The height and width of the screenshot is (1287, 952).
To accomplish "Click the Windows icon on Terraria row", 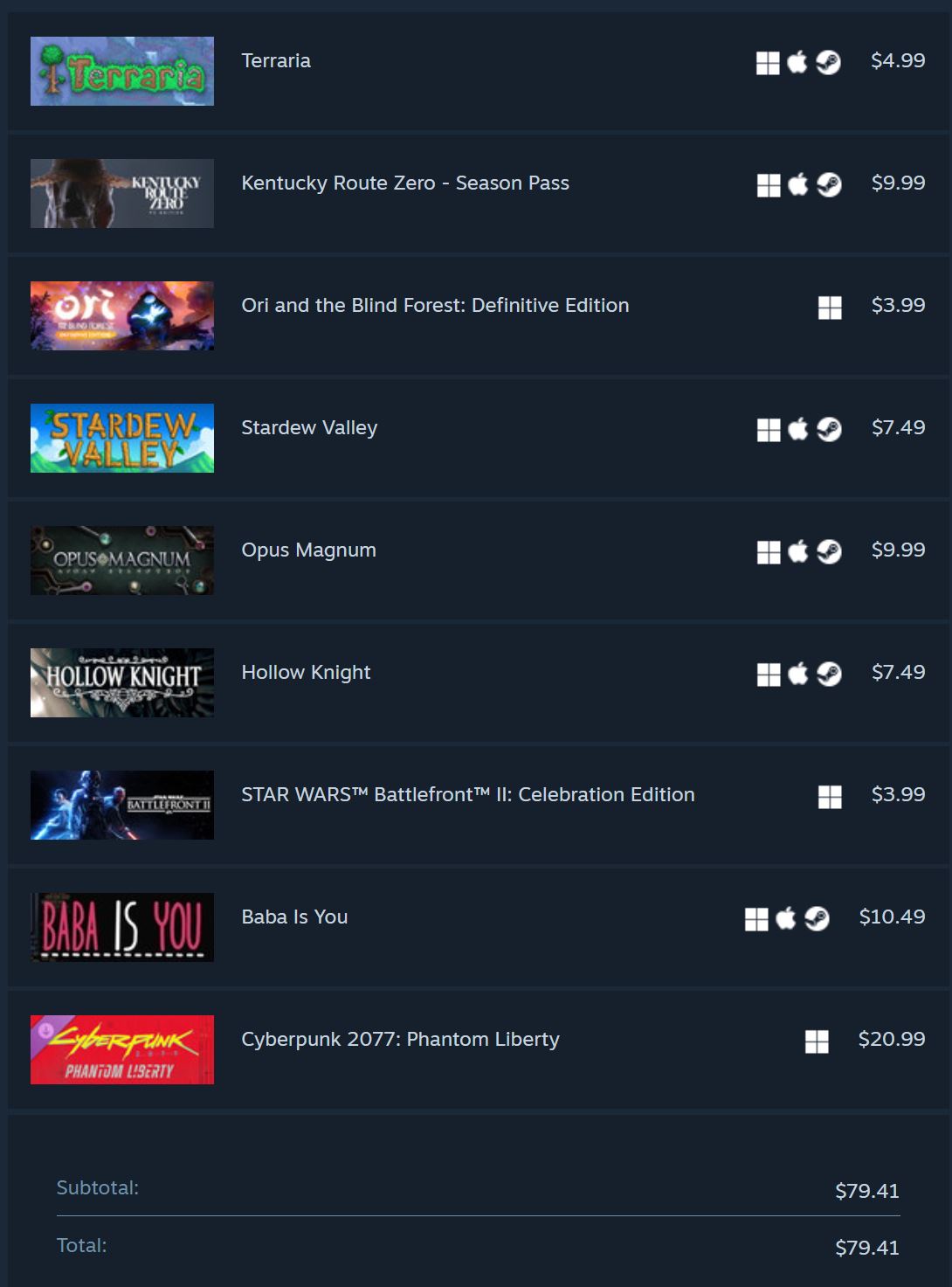I will click(768, 63).
